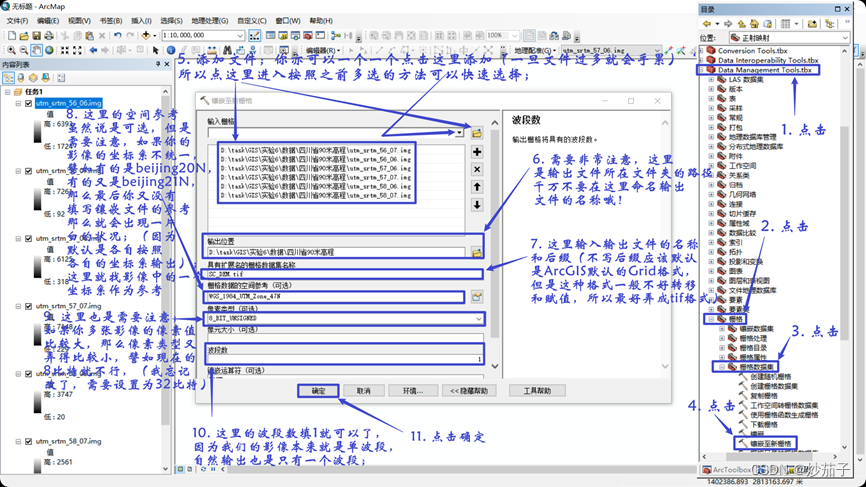Move selected raster down with arrow button
The image size is (866, 487).
pyautogui.click(x=477, y=205)
